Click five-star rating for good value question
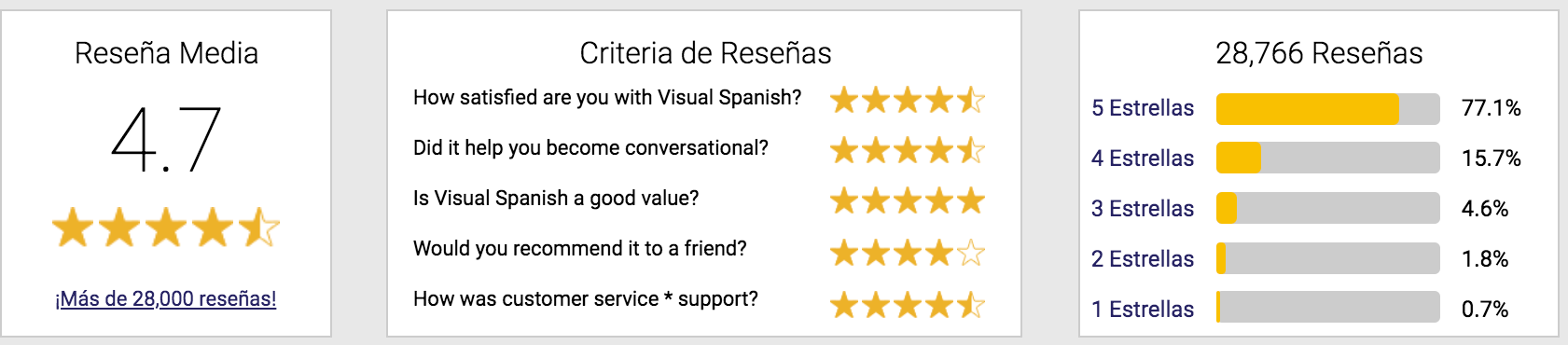 point(908,200)
